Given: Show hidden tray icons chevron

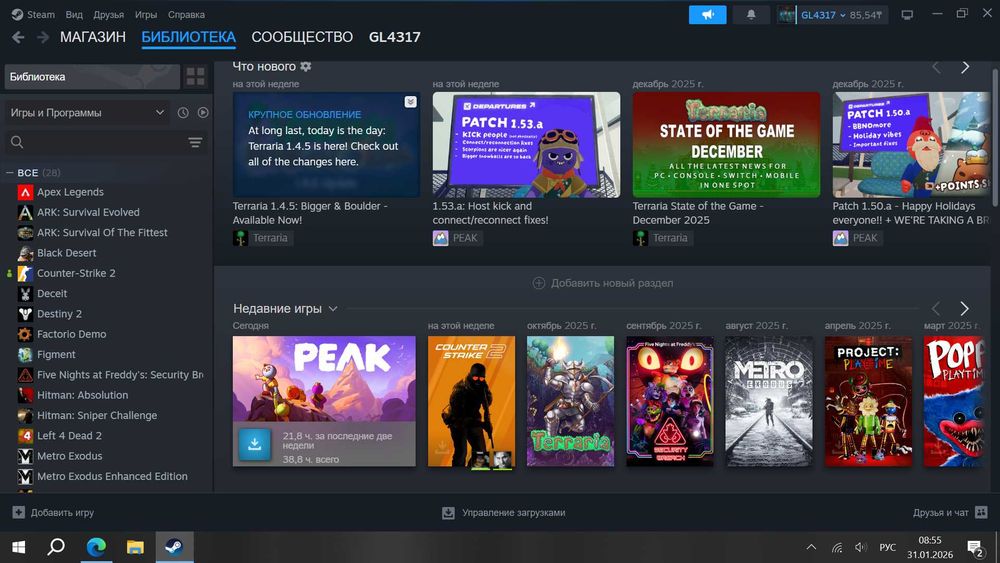Looking at the screenshot, I should click(811, 547).
